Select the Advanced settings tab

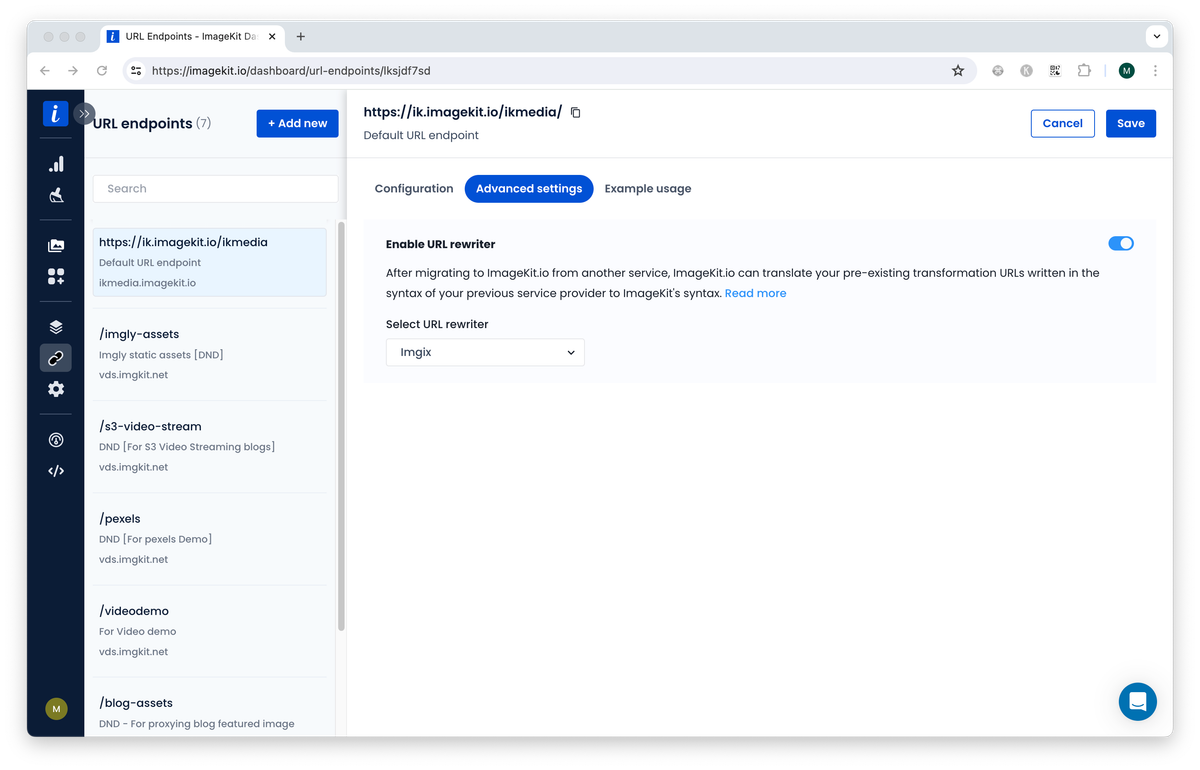(529, 188)
